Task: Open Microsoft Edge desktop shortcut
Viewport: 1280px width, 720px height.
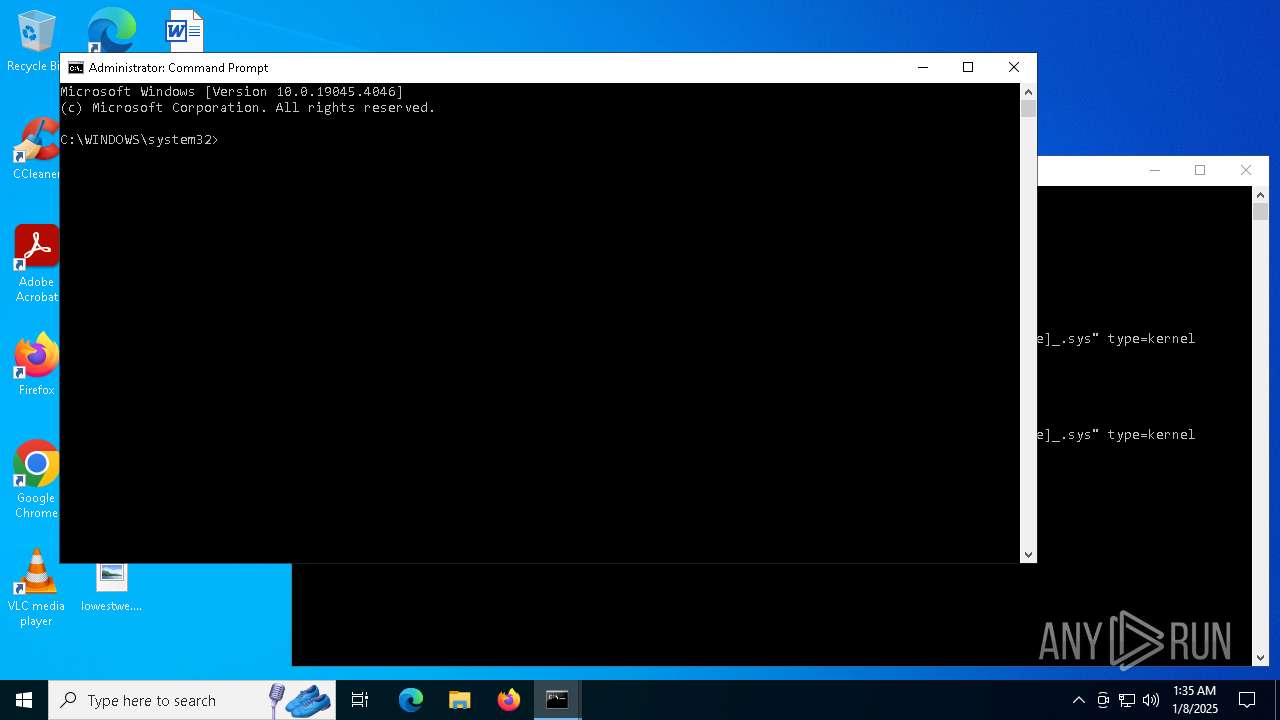Action: [x=111, y=30]
